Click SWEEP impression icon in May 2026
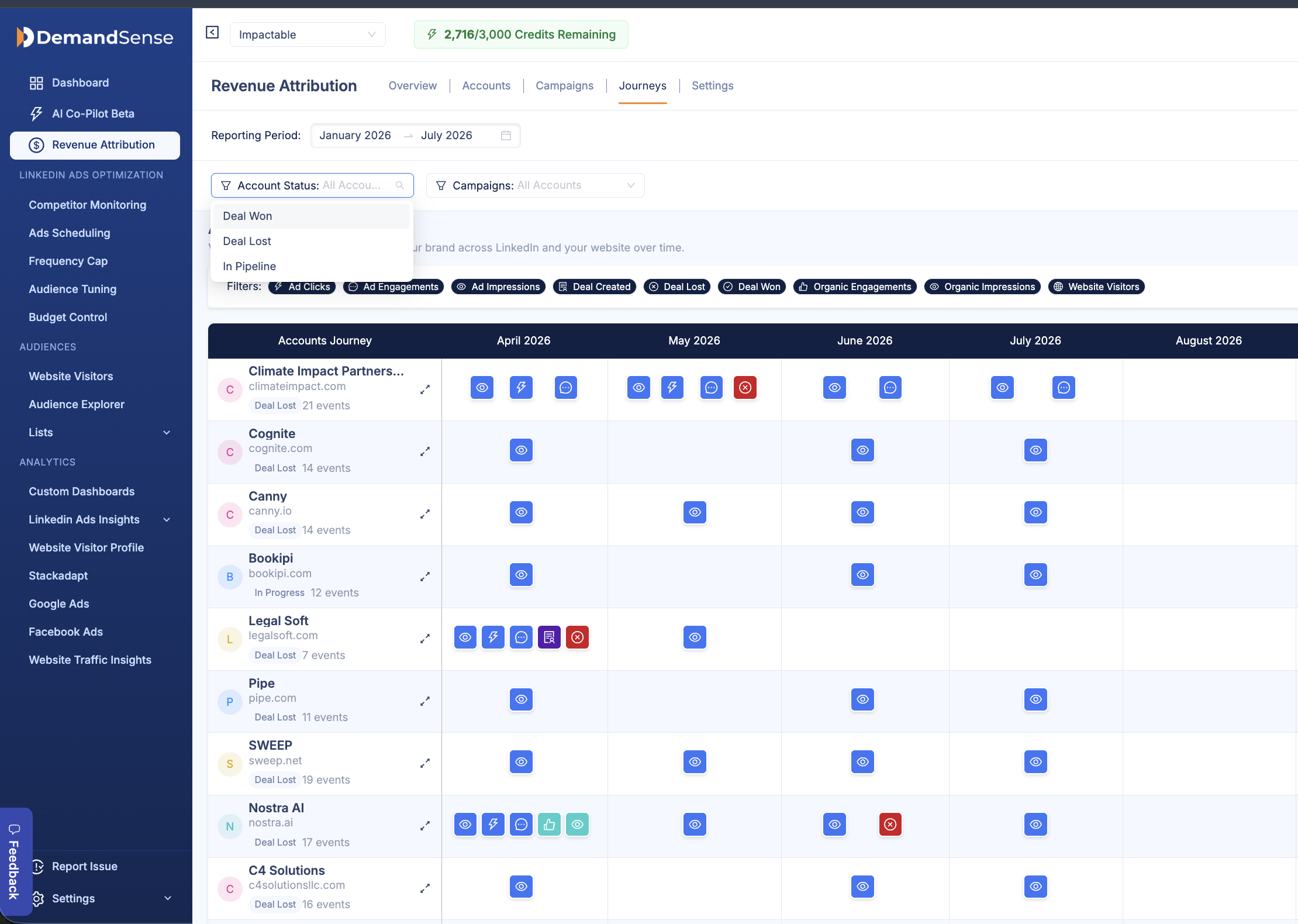The image size is (1298, 924). [695, 762]
